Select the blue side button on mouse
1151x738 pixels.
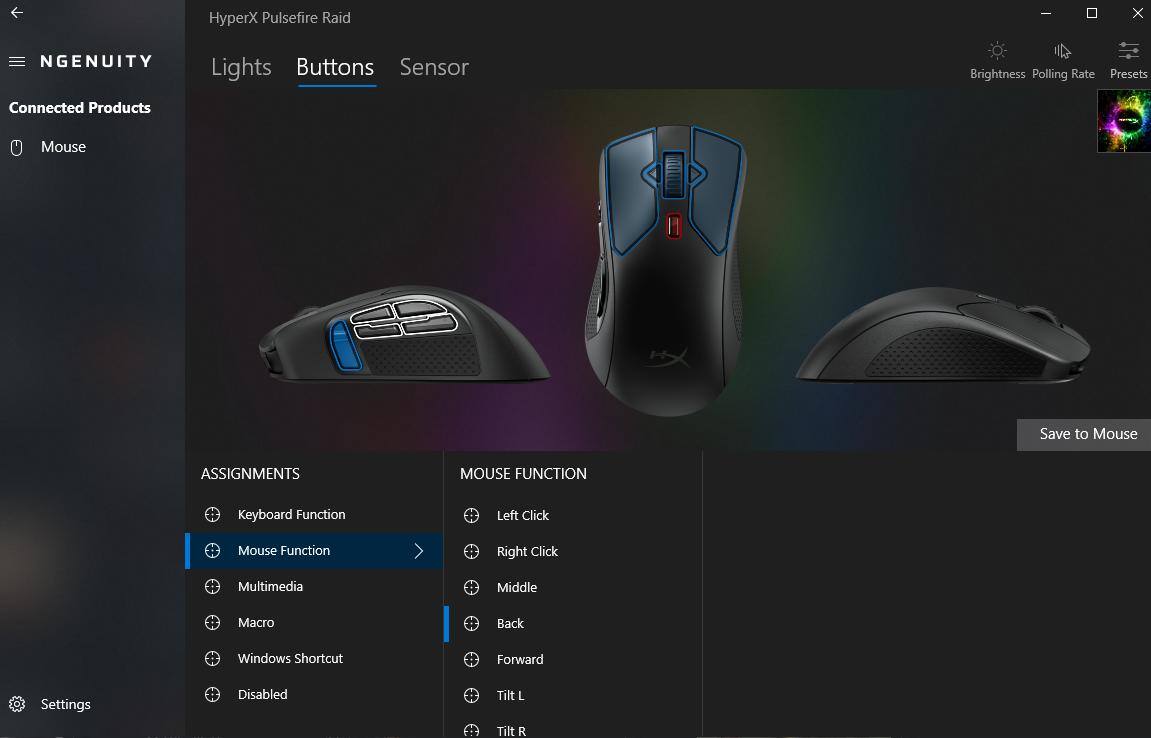click(x=343, y=345)
